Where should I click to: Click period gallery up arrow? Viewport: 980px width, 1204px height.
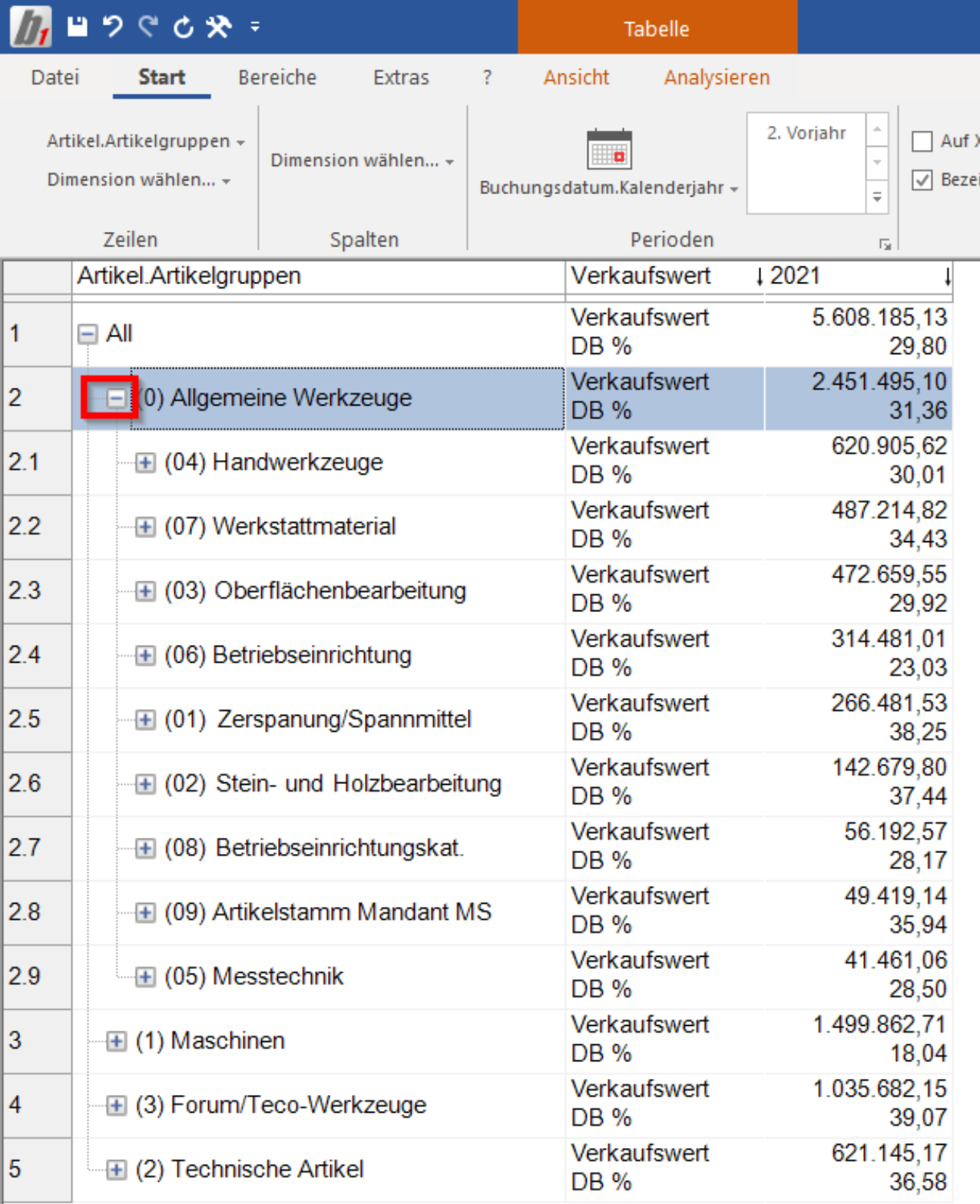877,129
